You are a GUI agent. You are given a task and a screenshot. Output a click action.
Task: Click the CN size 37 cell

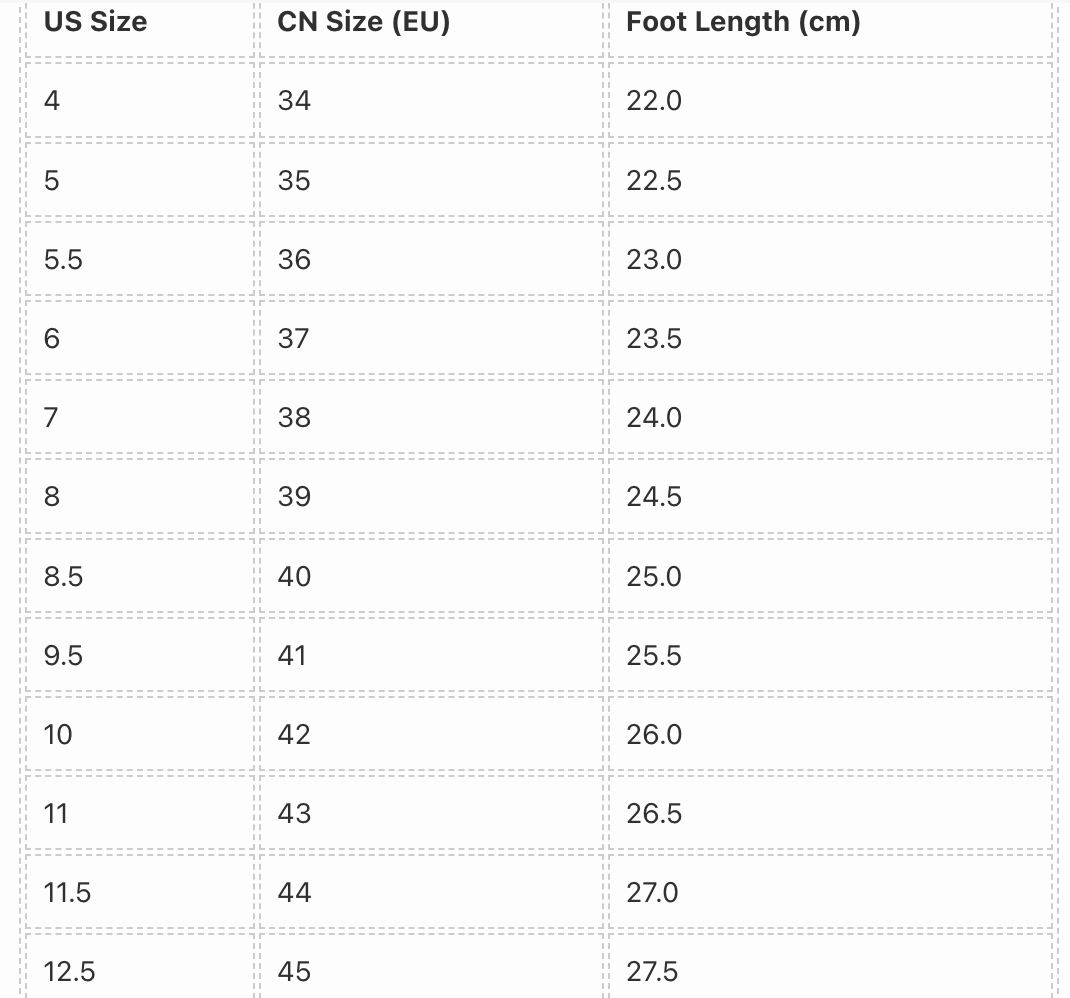pyautogui.click(x=431, y=339)
